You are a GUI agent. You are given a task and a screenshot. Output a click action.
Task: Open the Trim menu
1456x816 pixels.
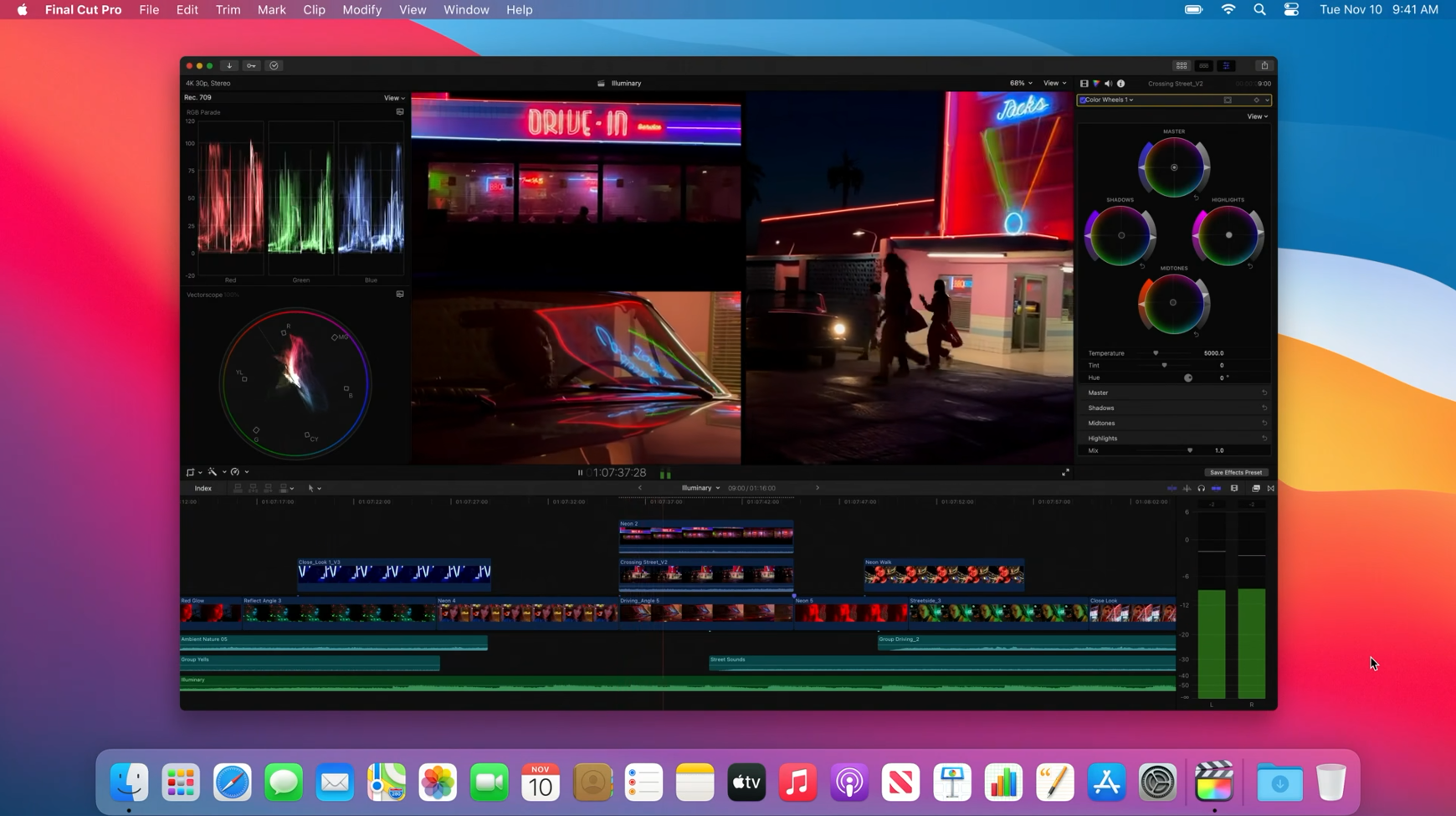pyautogui.click(x=228, y=10)
